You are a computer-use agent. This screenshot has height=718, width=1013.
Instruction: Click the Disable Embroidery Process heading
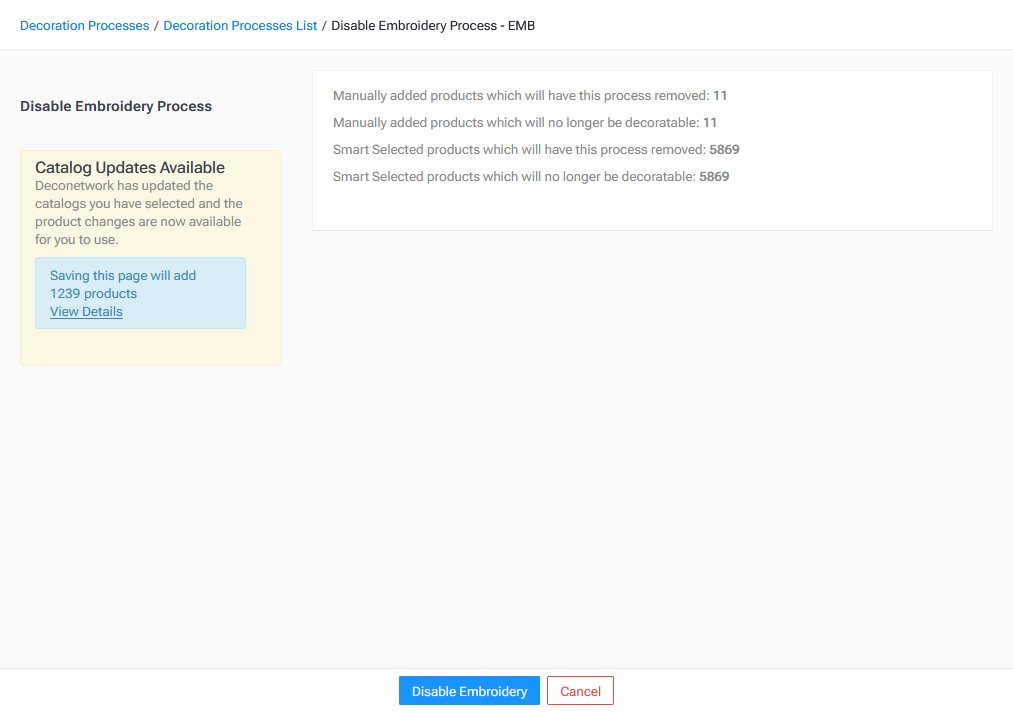tap(116, 106)
